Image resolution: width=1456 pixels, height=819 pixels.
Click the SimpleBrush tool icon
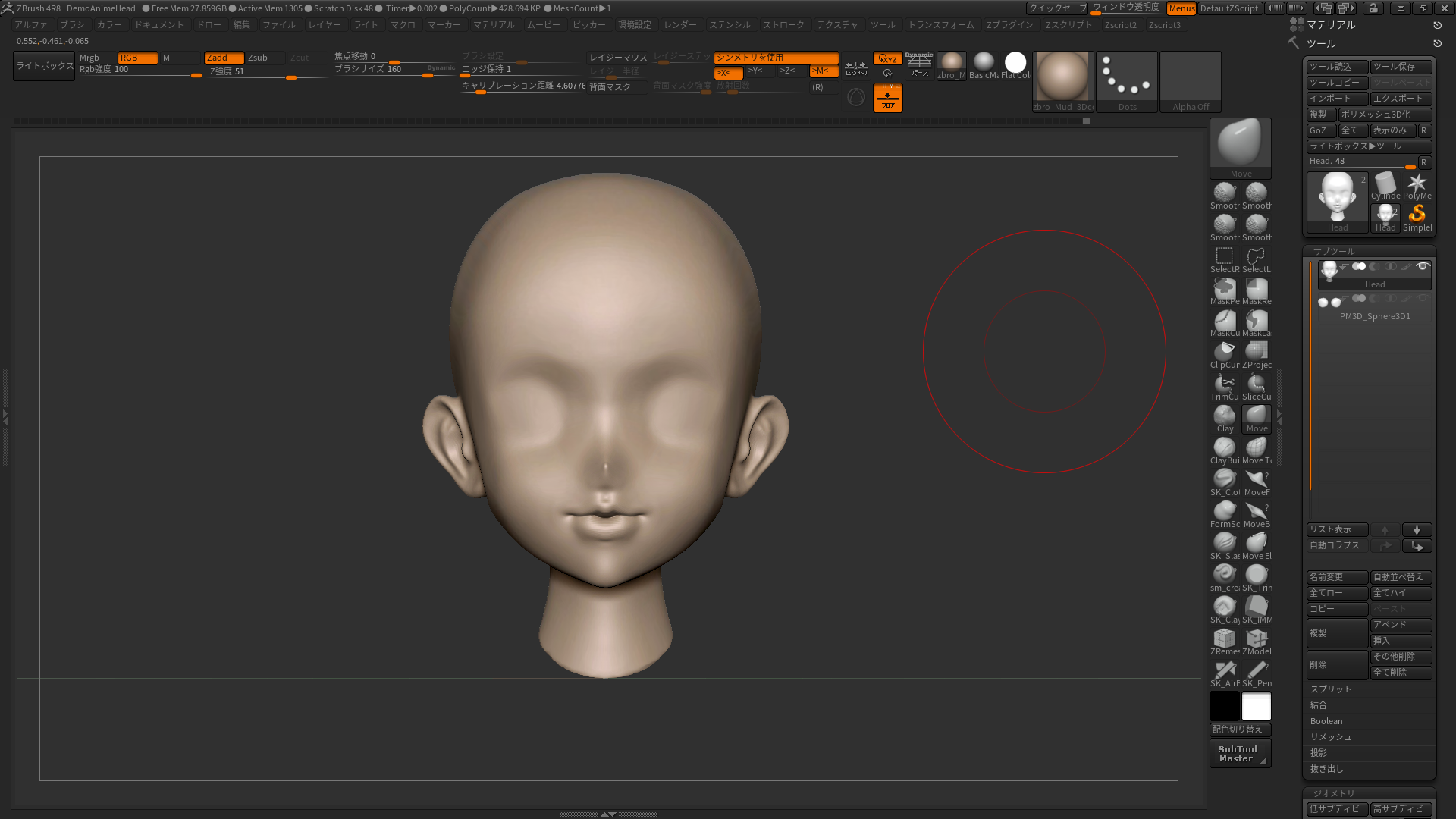1417,215
